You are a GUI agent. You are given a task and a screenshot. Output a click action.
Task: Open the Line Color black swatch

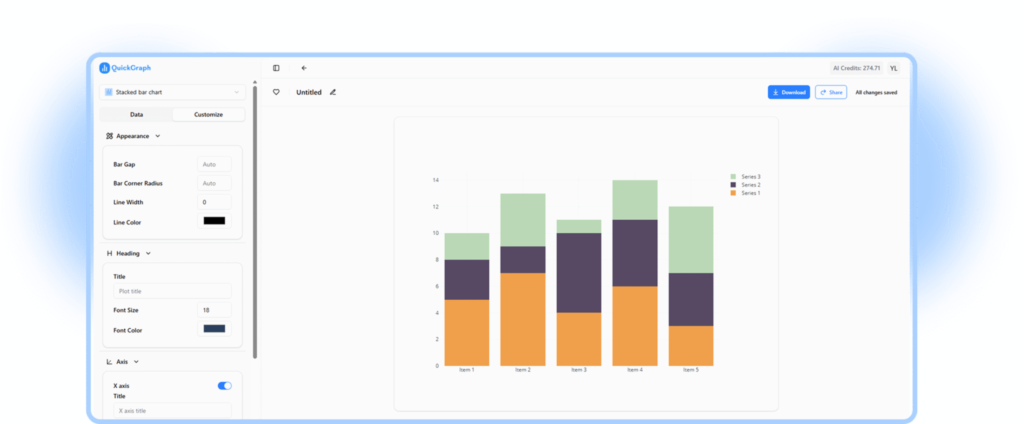point(214,221)
